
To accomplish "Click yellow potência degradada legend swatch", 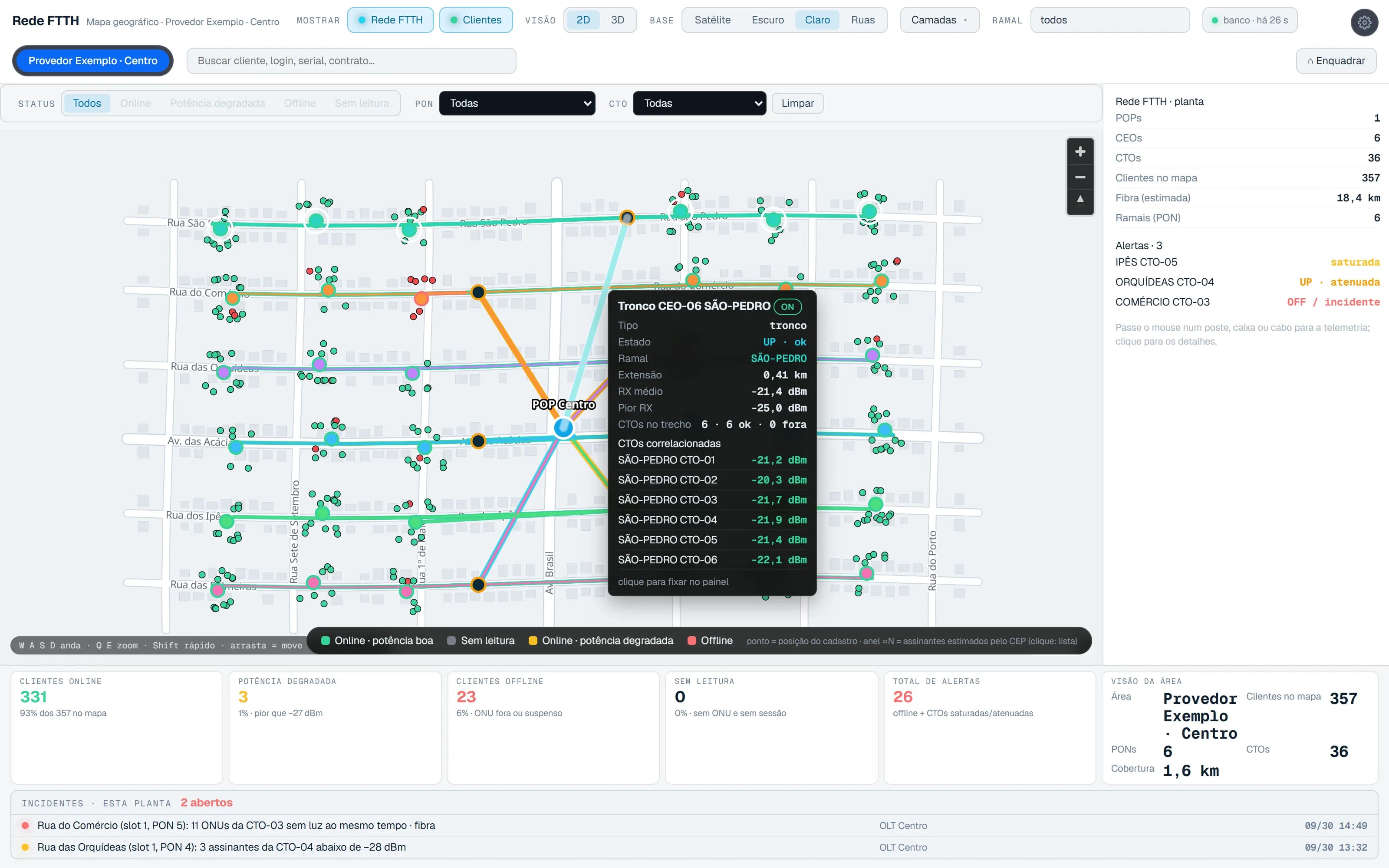I will pyautogui.click(x=533, y=641).
